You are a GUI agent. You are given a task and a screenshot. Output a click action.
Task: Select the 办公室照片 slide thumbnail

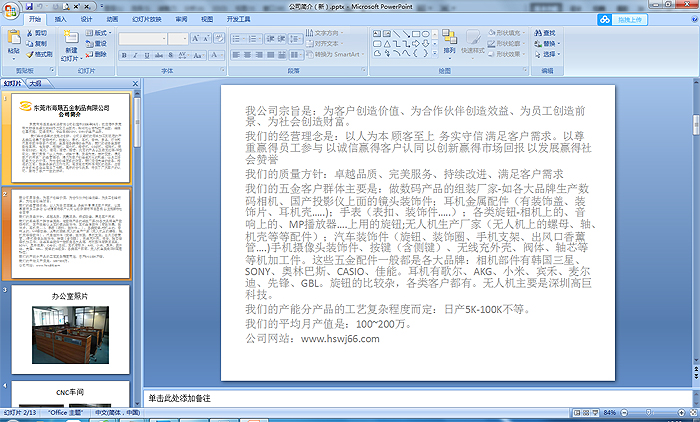click(x=70, y=327)
